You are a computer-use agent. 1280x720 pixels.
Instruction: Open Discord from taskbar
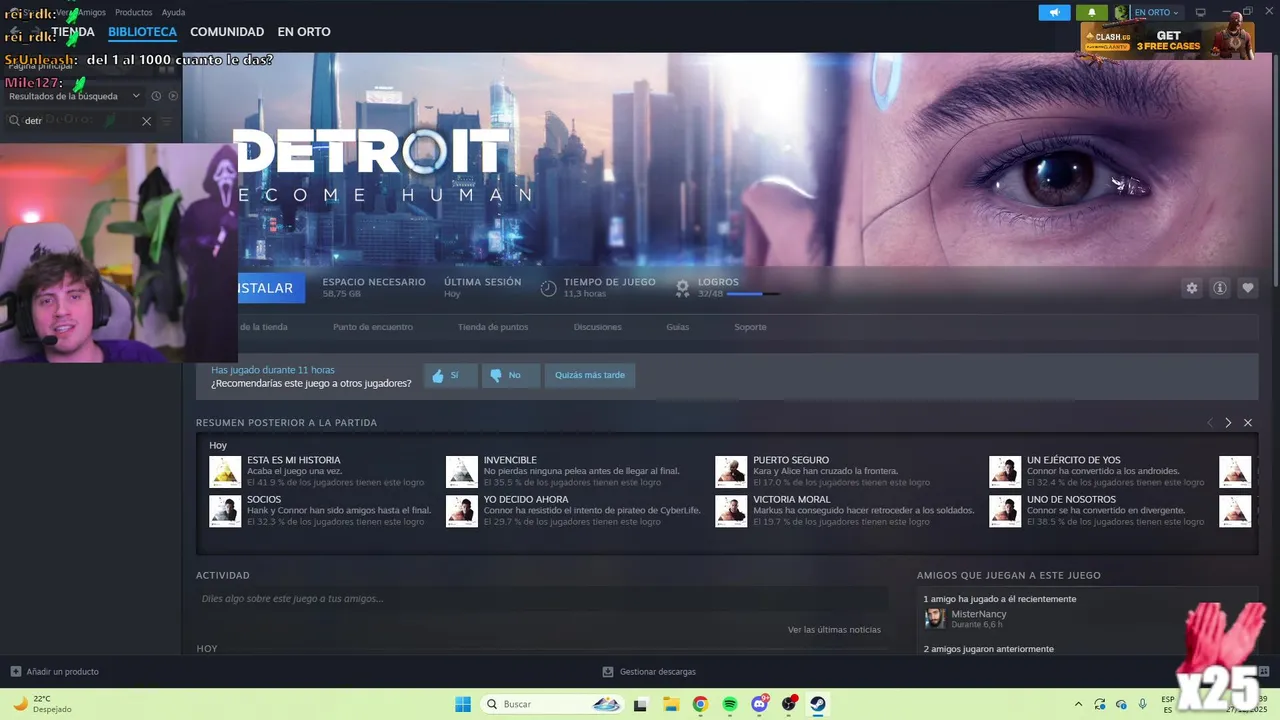[760, 704]
